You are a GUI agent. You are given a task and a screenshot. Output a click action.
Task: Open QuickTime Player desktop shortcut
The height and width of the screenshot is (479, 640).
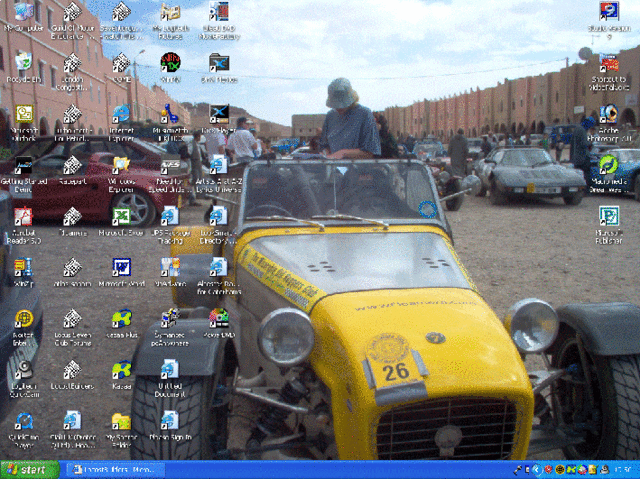click(23, 422)
